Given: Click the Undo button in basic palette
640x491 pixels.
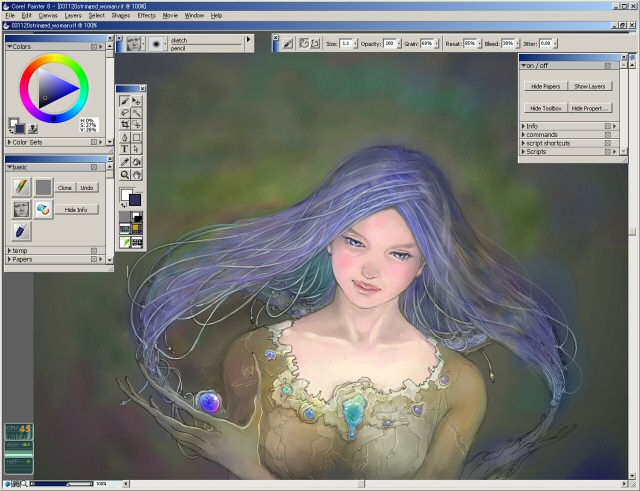Looking at the screenshot, I should click(x=87, y=187).
